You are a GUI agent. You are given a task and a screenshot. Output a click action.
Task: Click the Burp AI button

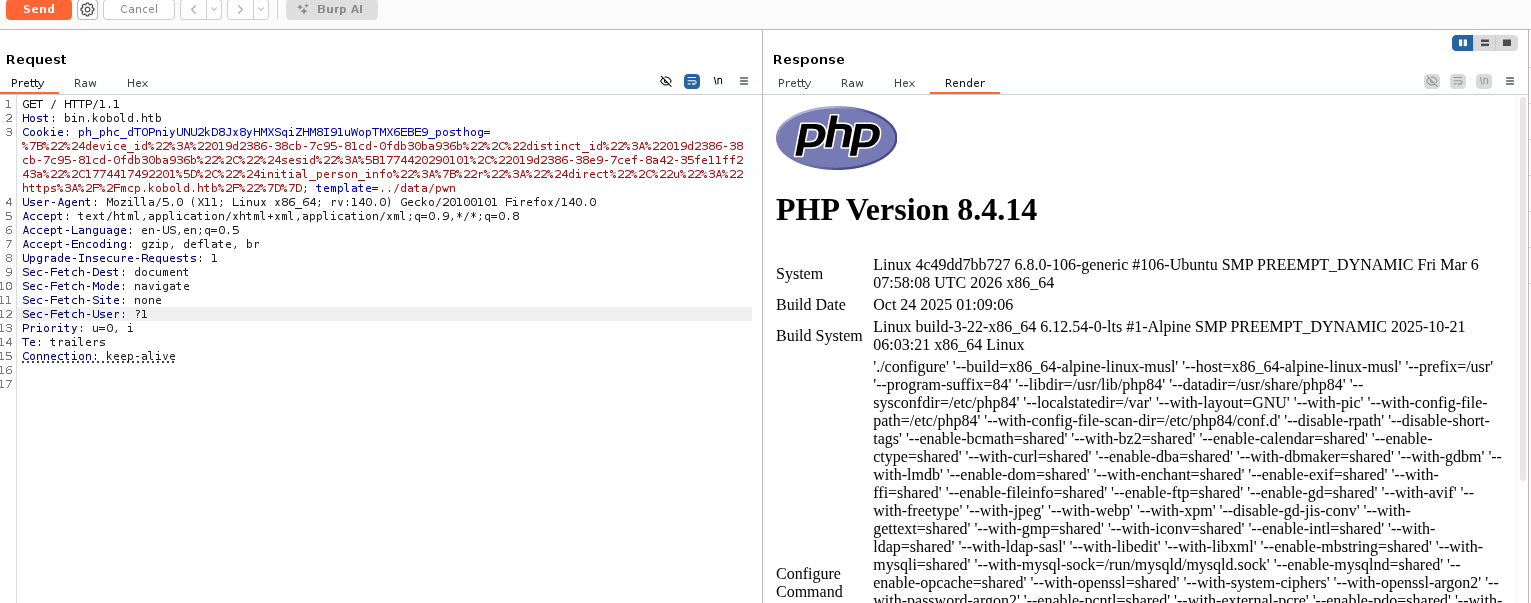click(x=331, y=9)
